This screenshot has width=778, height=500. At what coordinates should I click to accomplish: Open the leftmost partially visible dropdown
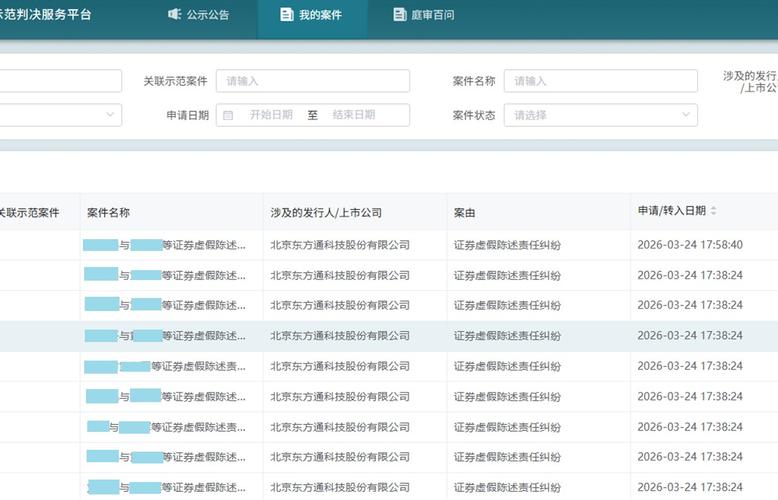(x=60, y=115)
